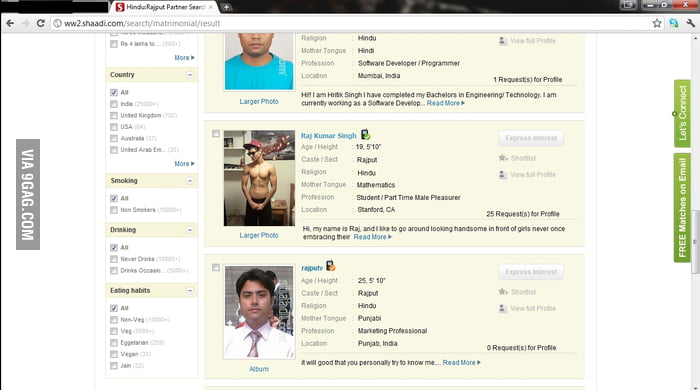Collapse the Smoking filter section
700x390 pixels.
190,181
